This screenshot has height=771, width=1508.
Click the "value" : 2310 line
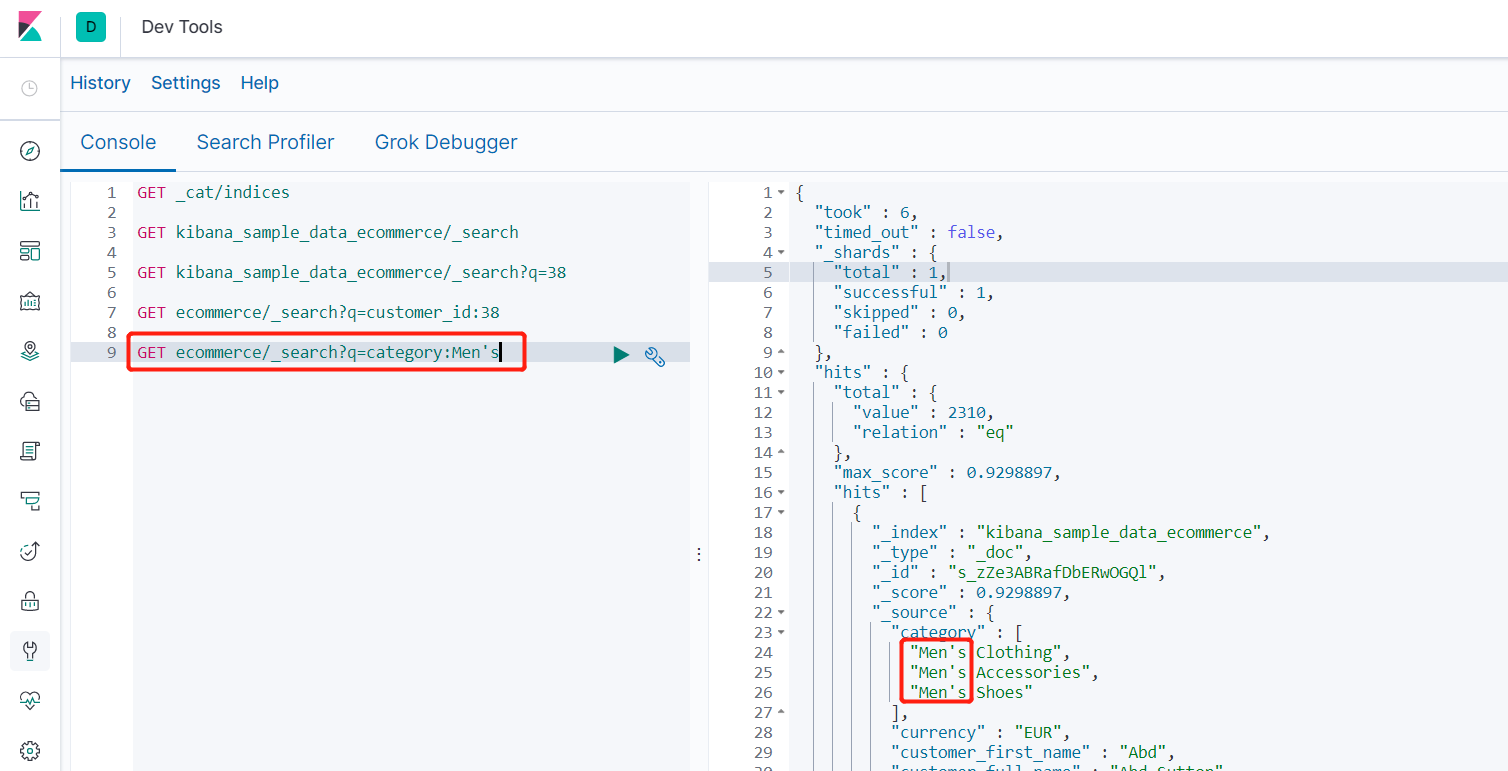click(924, 412)
